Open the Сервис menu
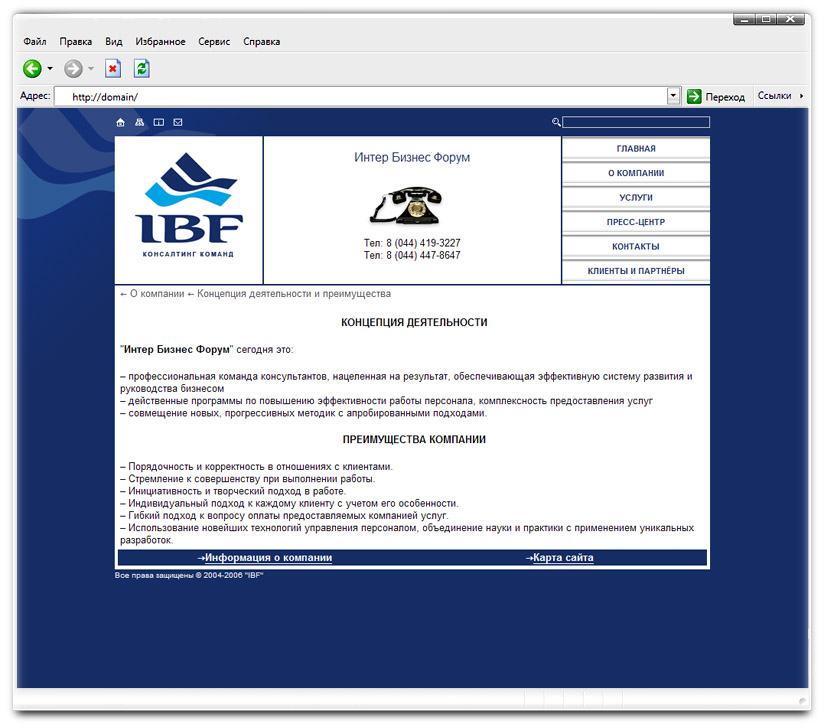Viewport: 825px width, 728px height. [213, 41]
